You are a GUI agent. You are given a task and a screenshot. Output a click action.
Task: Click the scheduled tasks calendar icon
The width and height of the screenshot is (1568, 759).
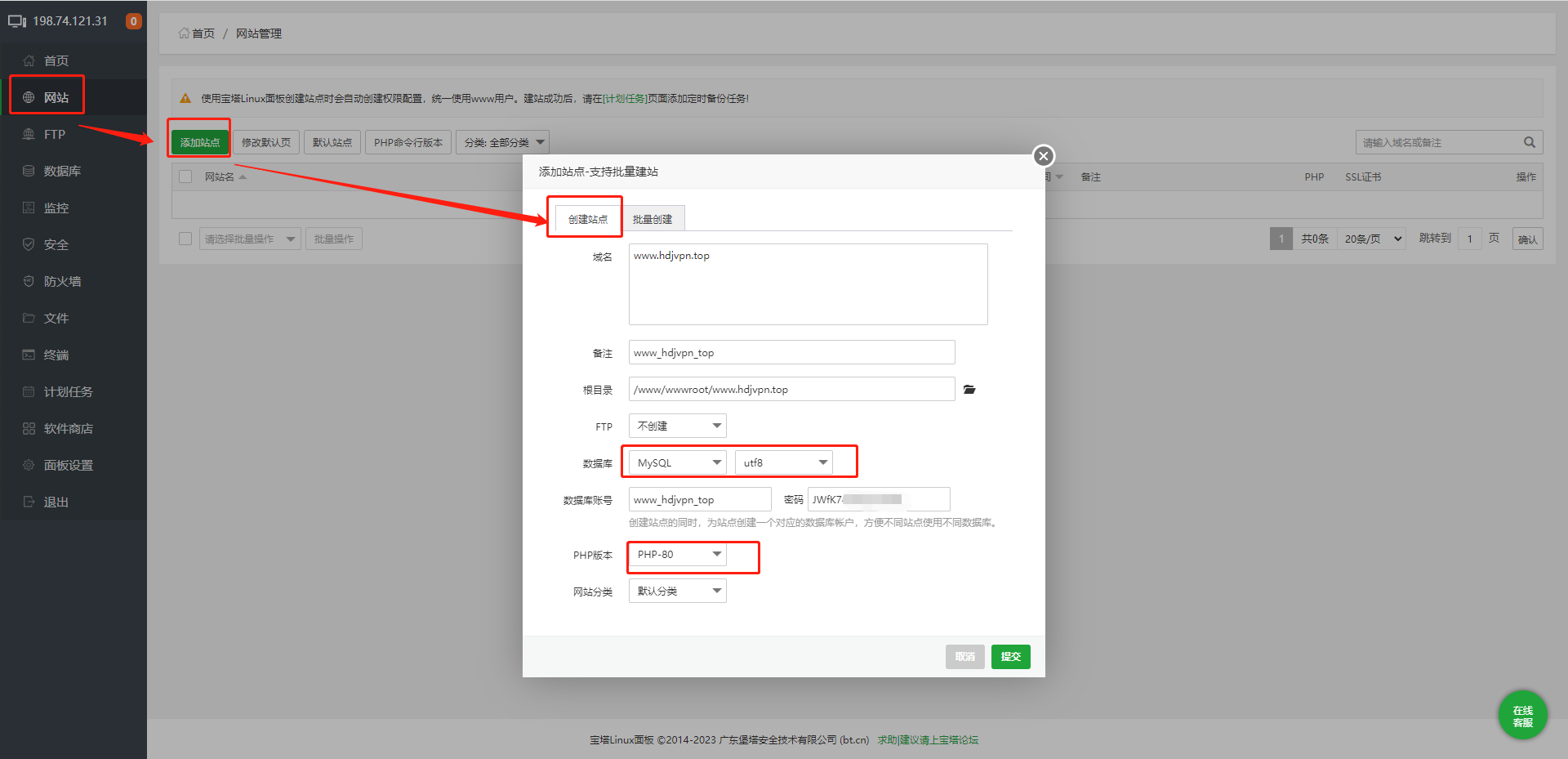29,391
